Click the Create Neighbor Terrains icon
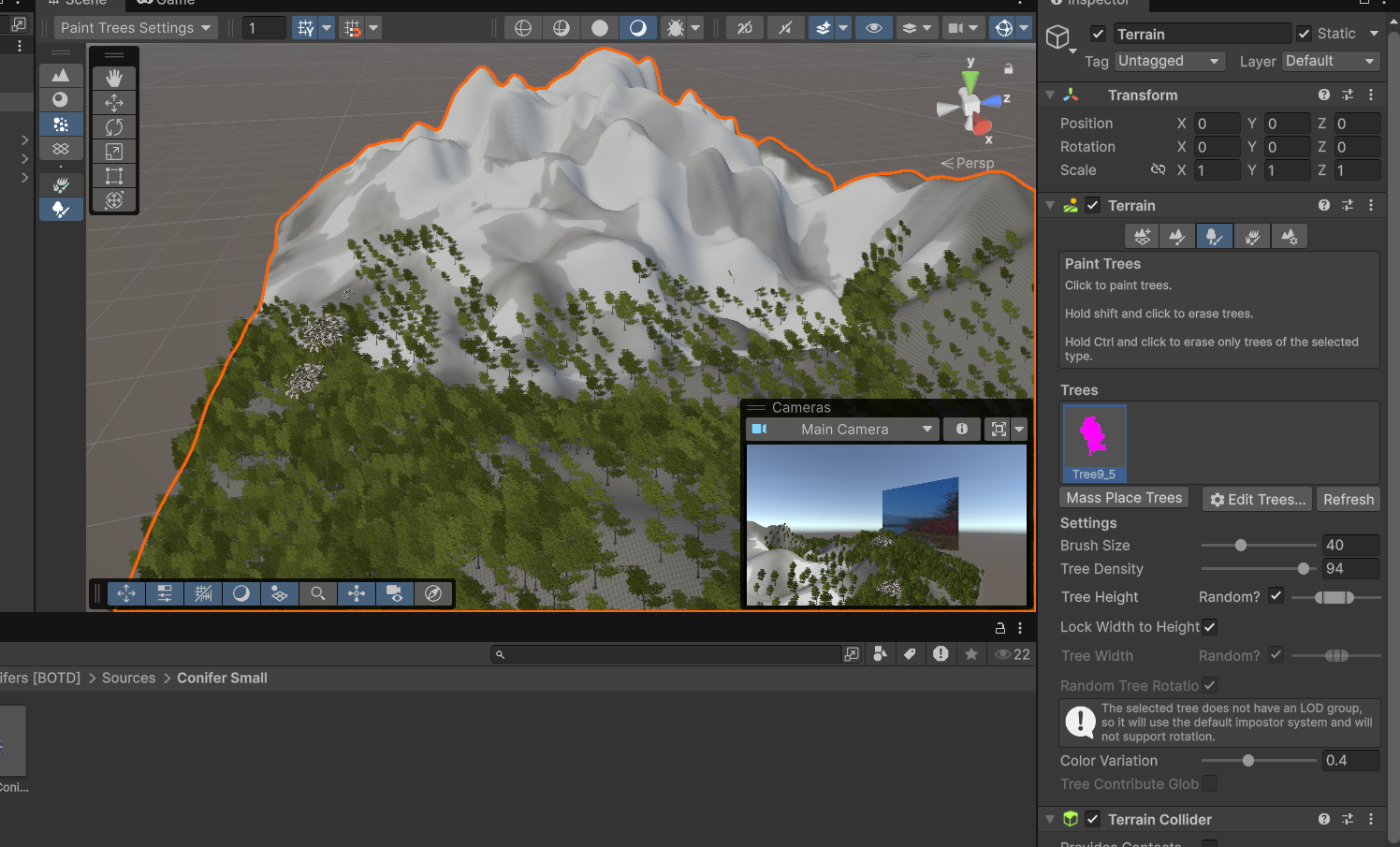Viewport: 1400px width, 847px height. click(x=1142, y=237)
